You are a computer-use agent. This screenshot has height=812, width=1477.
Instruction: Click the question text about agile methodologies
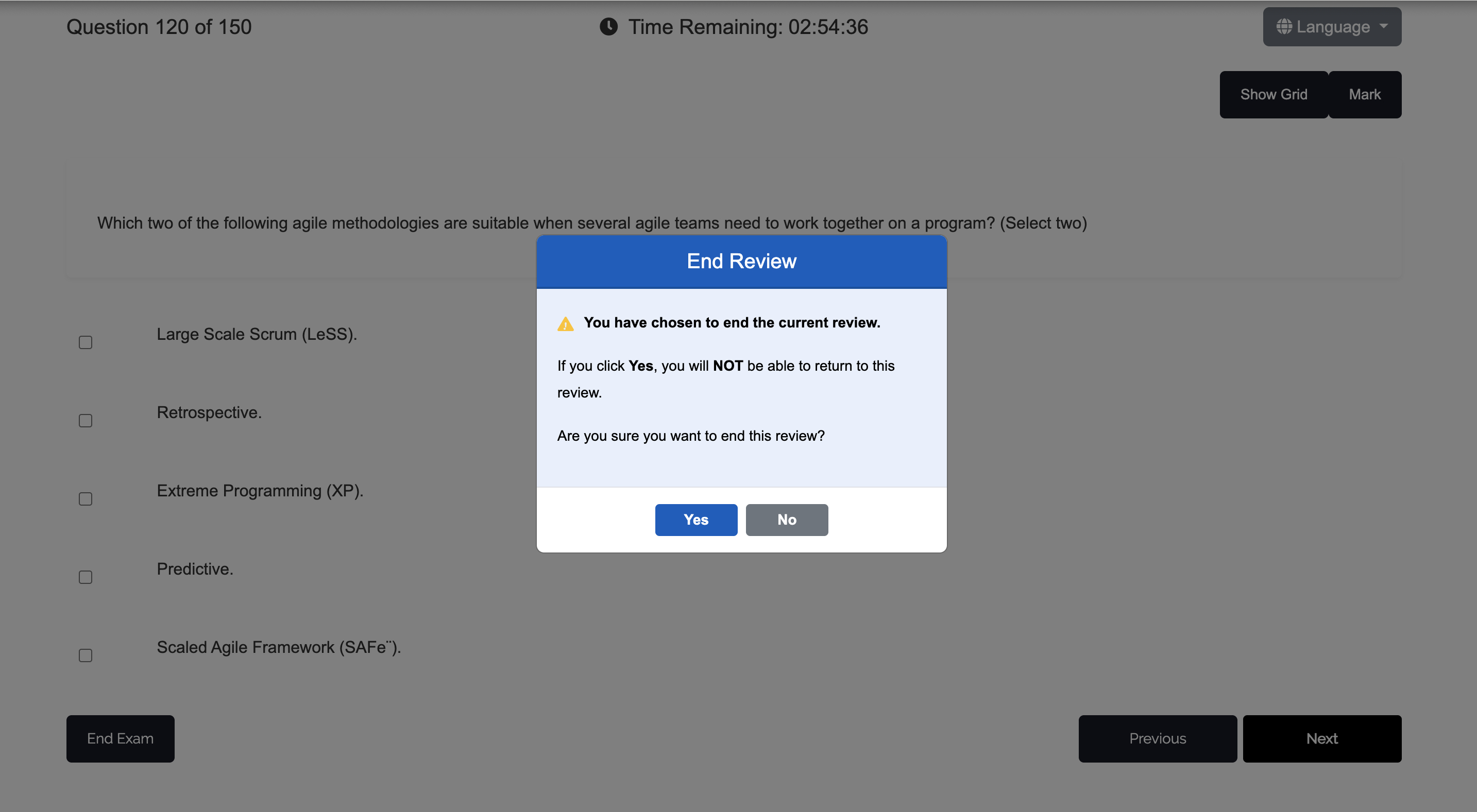(592, 223)
